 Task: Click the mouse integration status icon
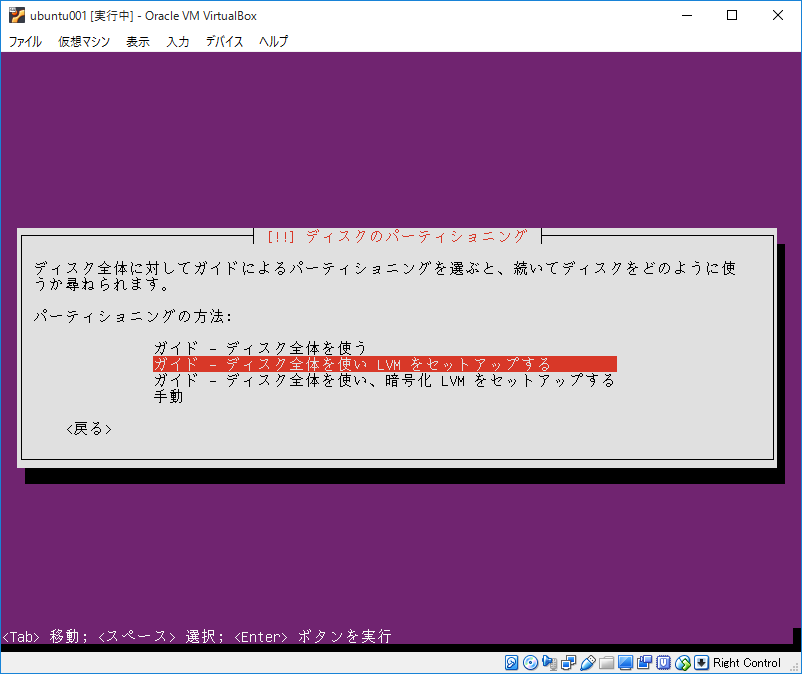(683, 662)
